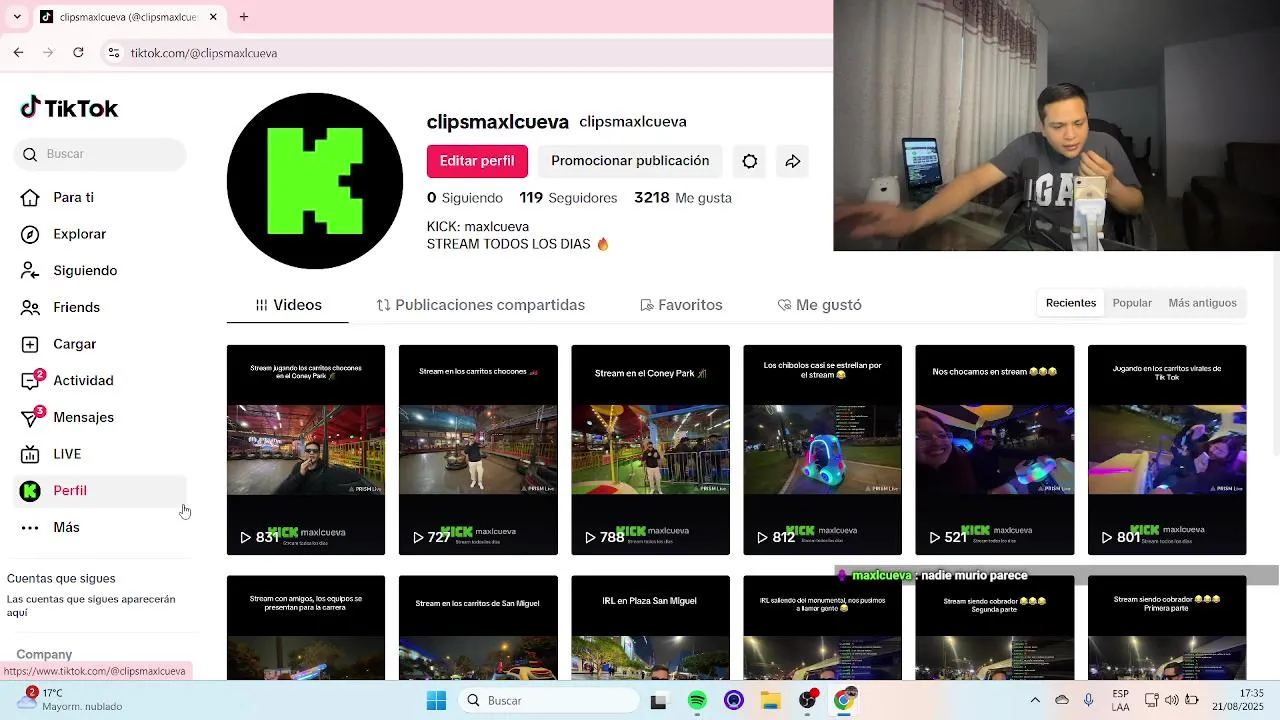Open video 'Stream en el Coney Park'

pyautogui.click(x=650, y=450)
